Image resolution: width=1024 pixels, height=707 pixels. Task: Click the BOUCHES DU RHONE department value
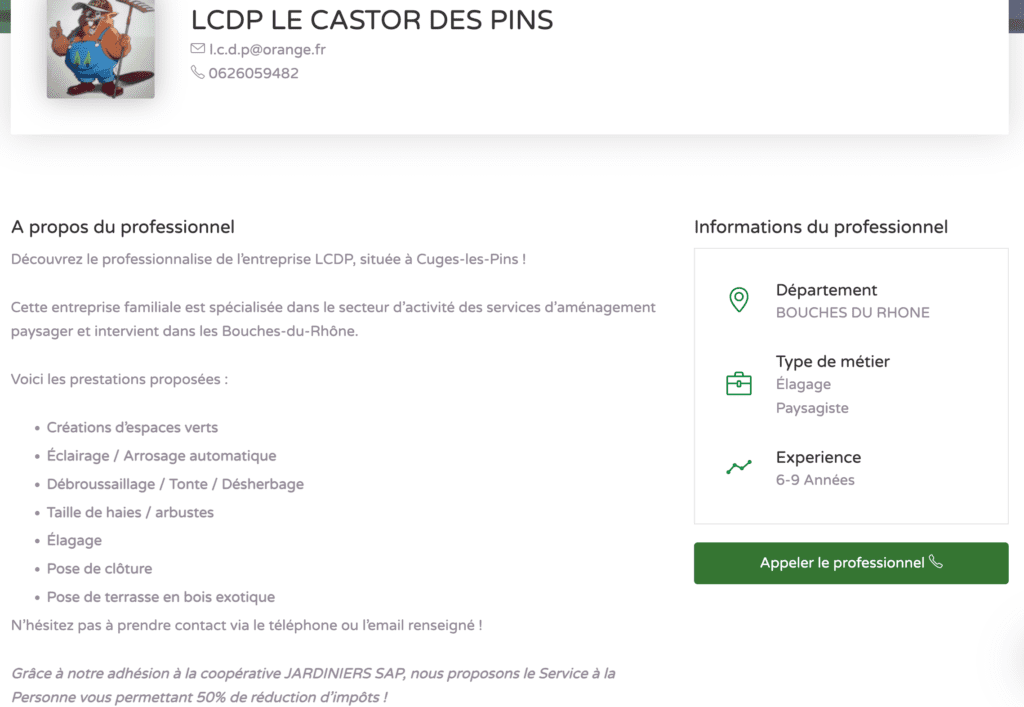(x=852, y=312)
